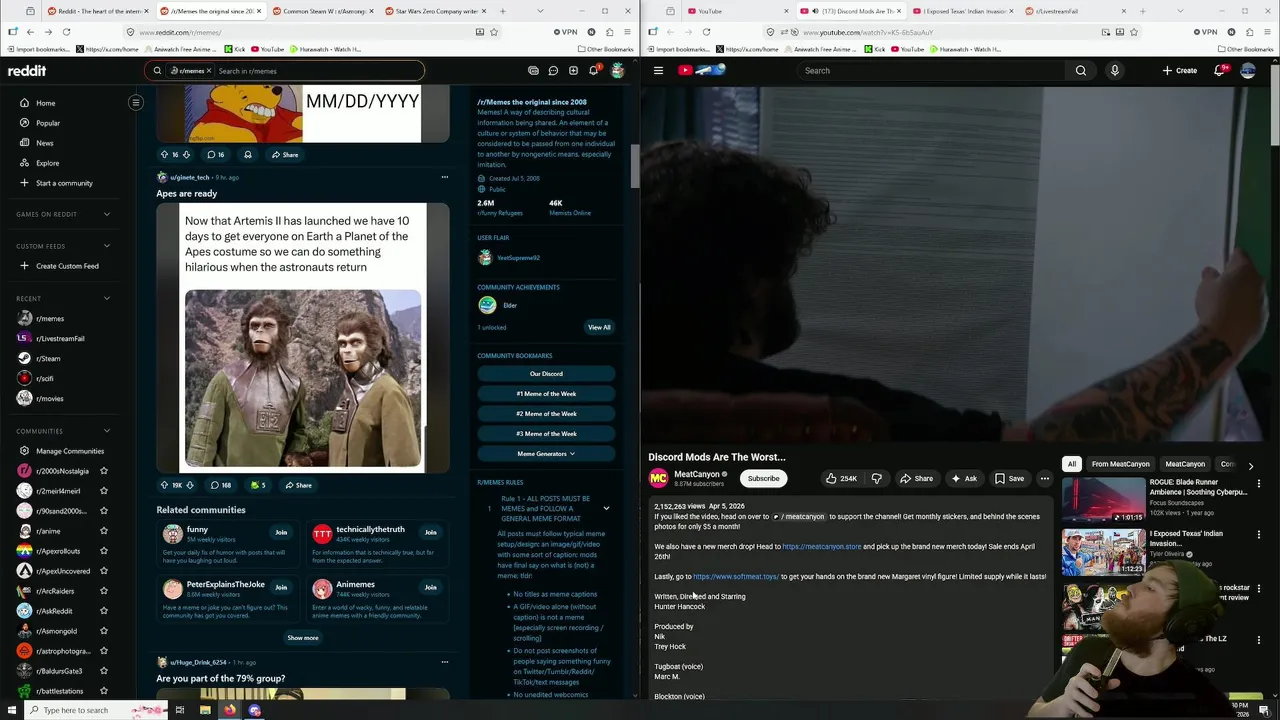Open more actions menu below the video
The height and width of the screenshot is (720, 1280).
(x=1045, y=478)
